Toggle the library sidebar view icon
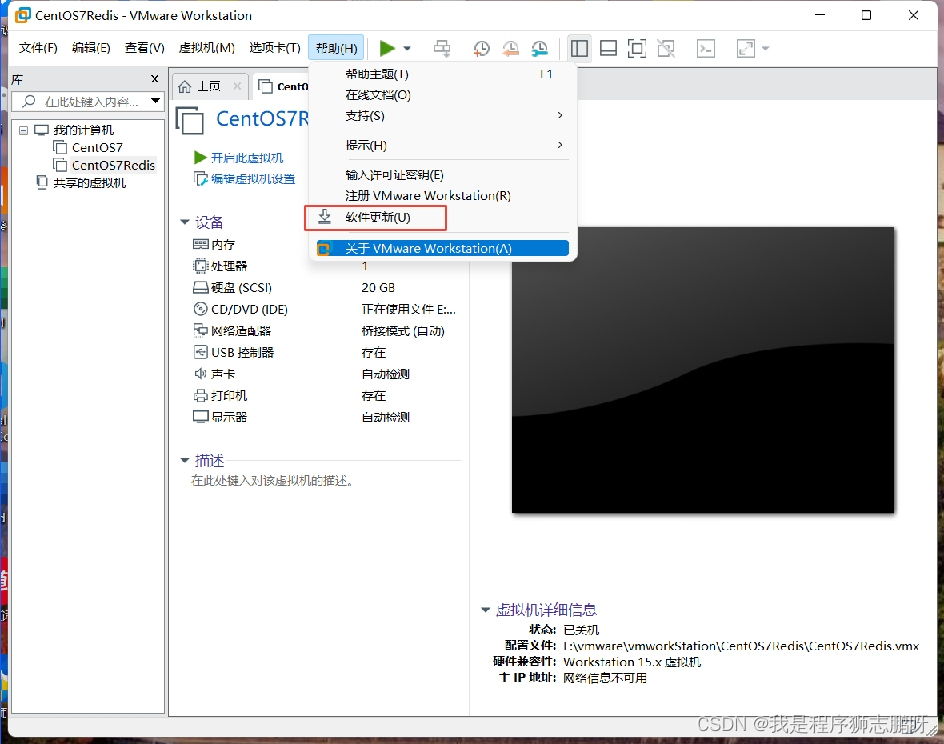 [x=579, y=48]
